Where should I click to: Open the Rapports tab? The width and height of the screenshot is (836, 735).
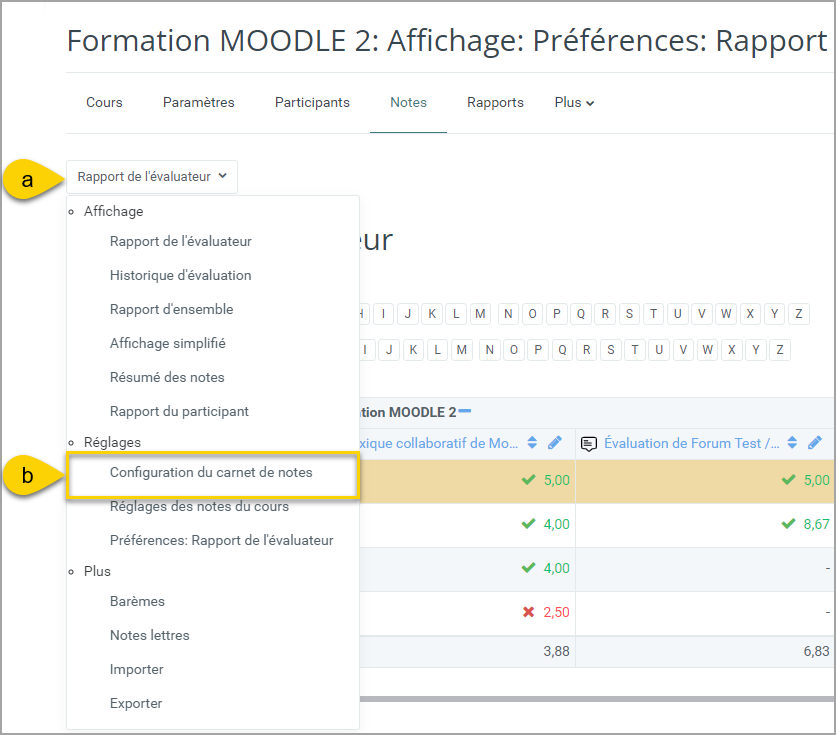pyautogui.click(x=495, y=102)
